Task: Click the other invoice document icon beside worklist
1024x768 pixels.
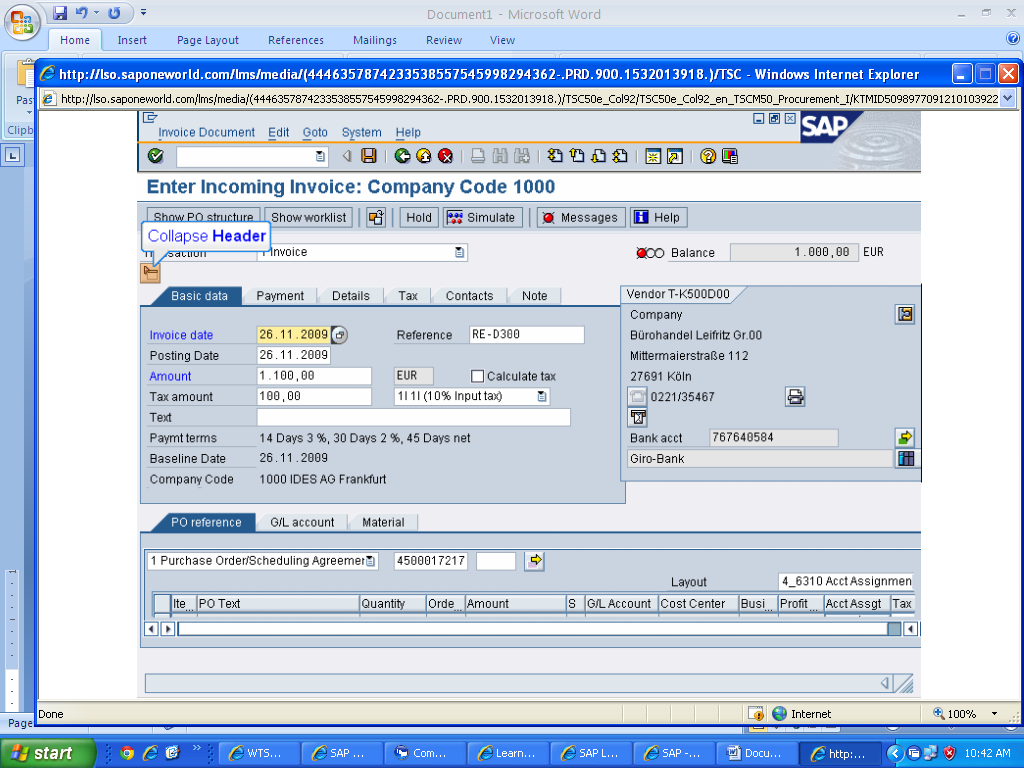Action: (376, 217)
